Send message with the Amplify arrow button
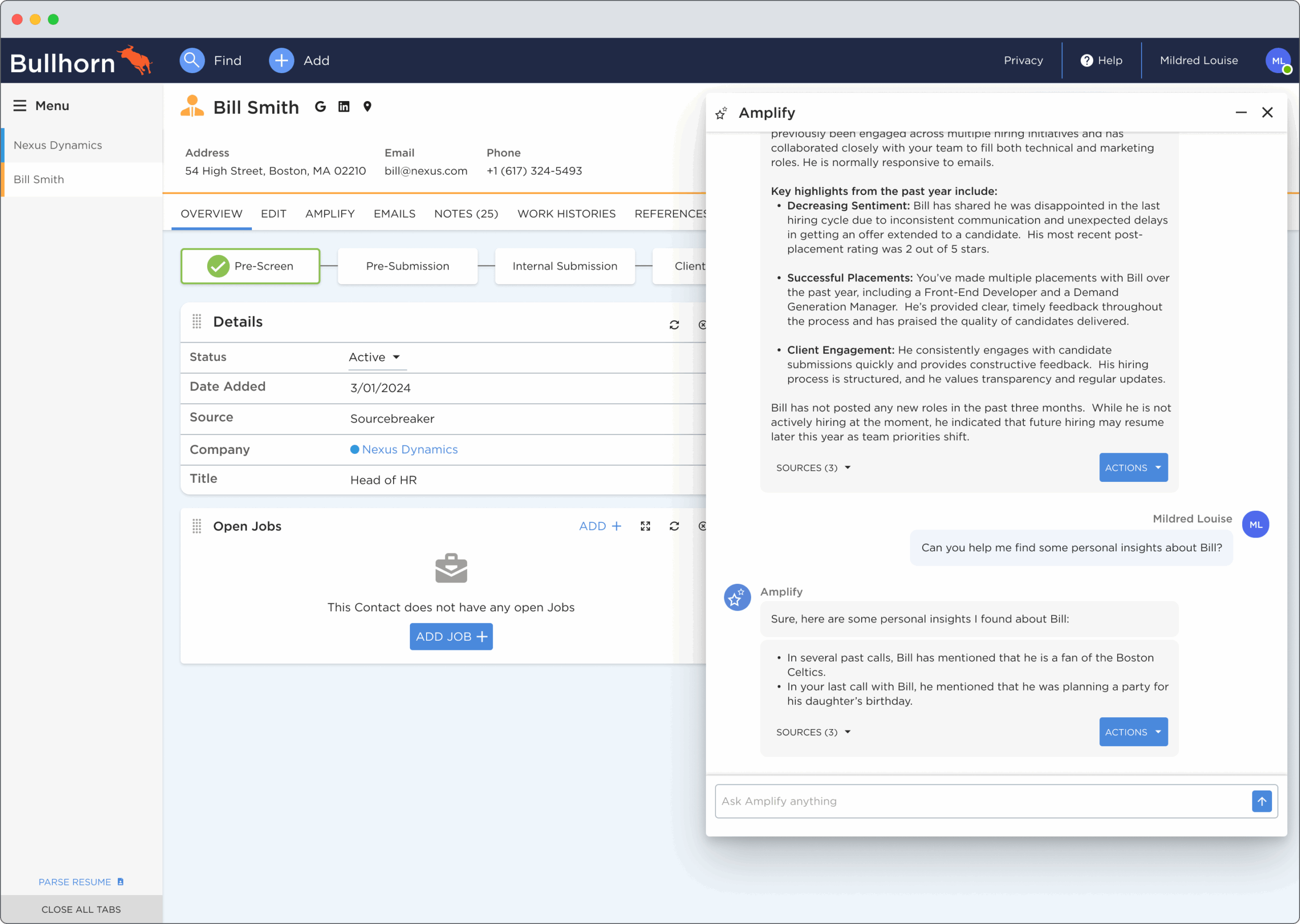 click(x=1261, y=801)
